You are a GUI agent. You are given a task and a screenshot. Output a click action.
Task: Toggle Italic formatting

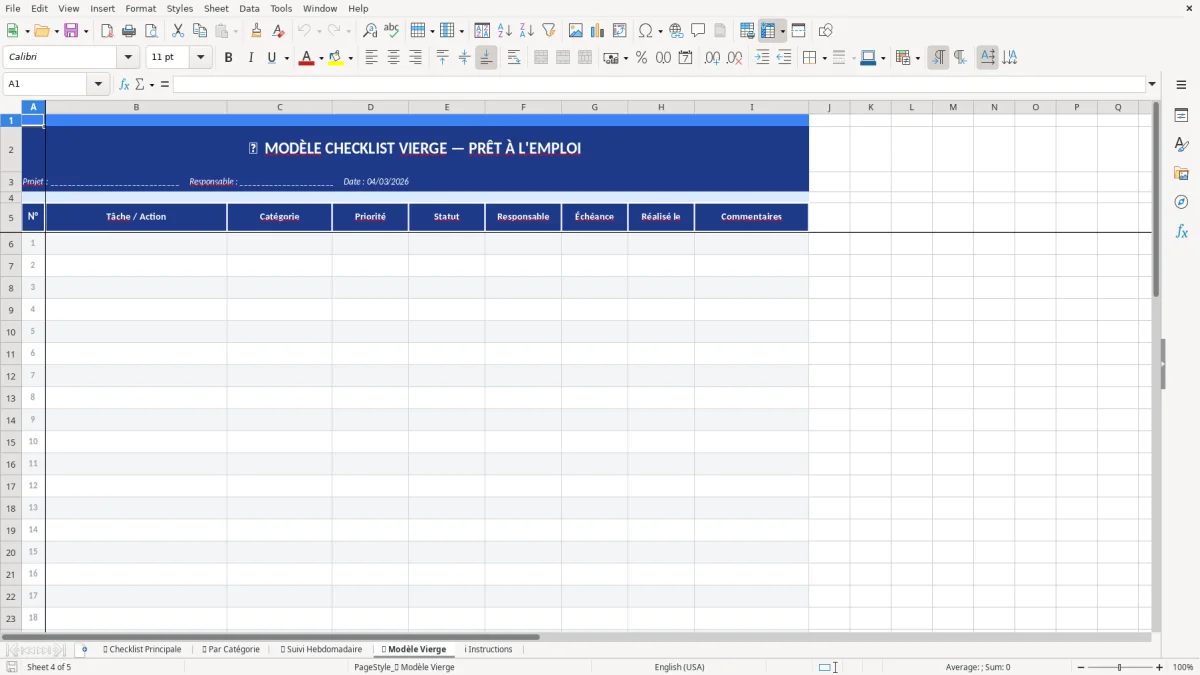(x=250, y=58)
